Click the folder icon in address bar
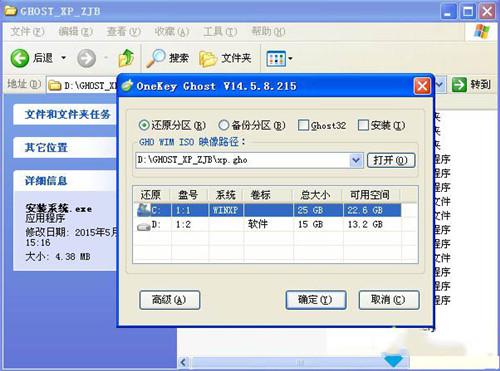 (55, 86)
